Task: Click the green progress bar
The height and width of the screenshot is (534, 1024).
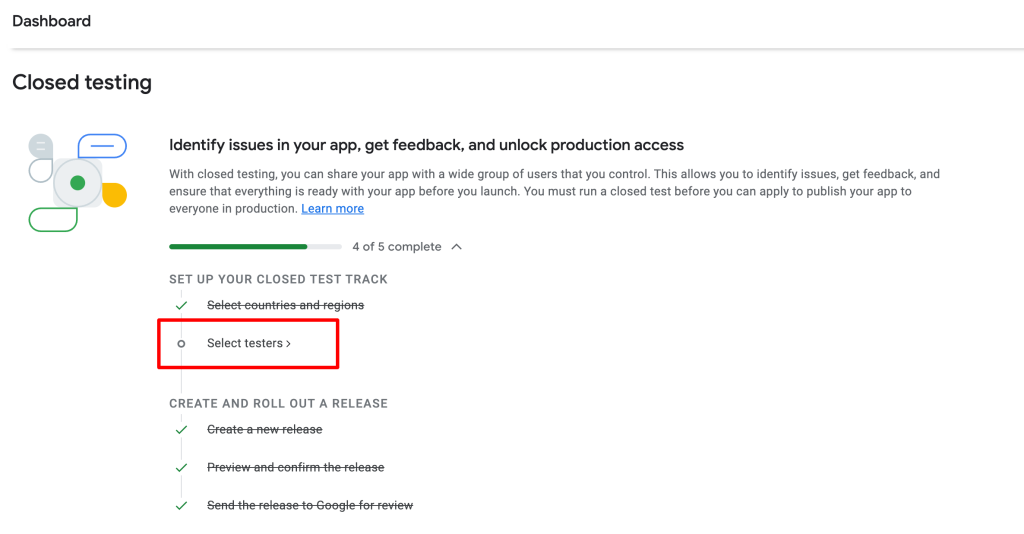Action: (x=255, y=247)
